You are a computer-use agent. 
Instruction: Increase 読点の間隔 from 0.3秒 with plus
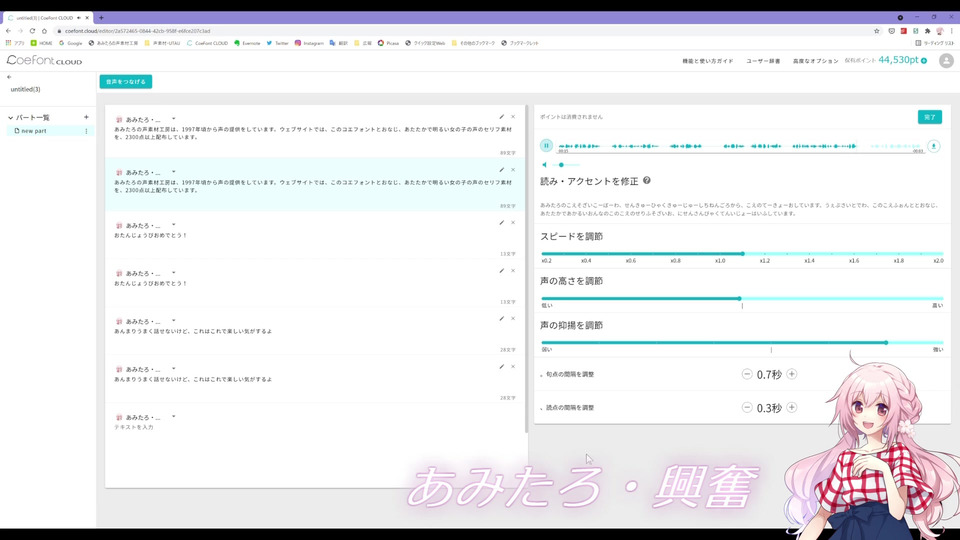(x=792, y=407)
